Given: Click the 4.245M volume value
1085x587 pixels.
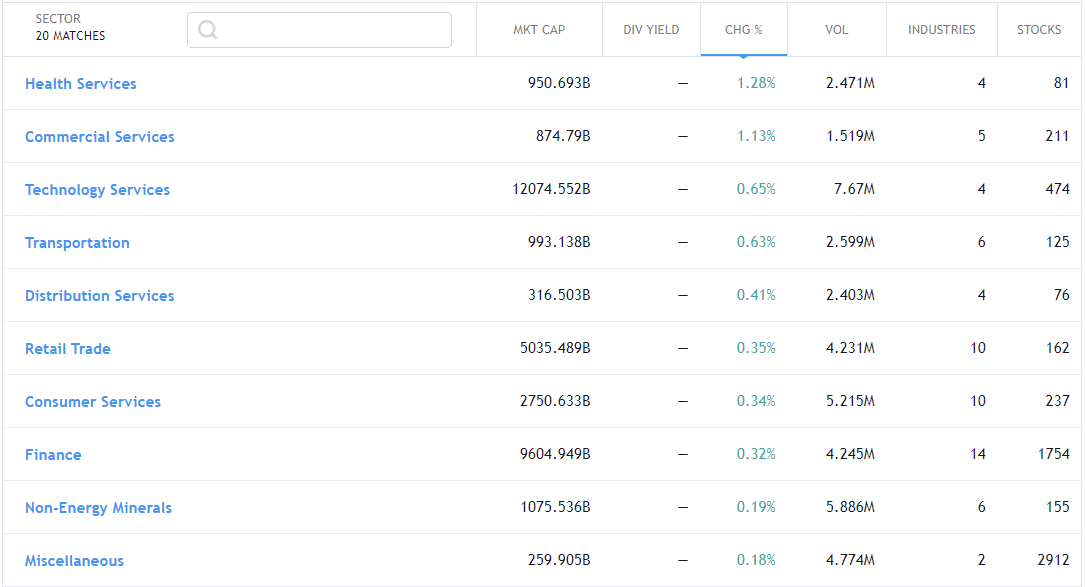Looking at the screenshot, I should 850,454.
